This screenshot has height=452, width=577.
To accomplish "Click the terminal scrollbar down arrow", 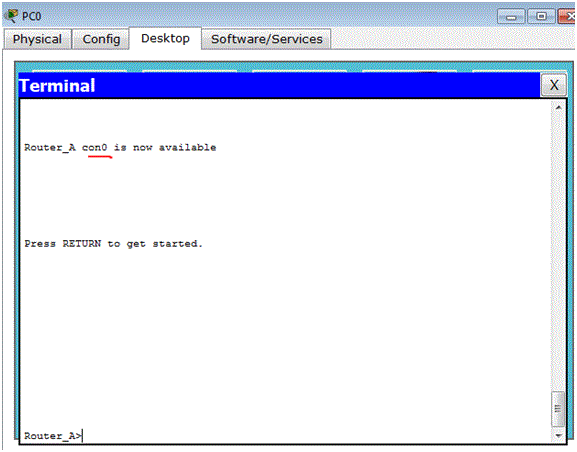I will click(558, 435).
